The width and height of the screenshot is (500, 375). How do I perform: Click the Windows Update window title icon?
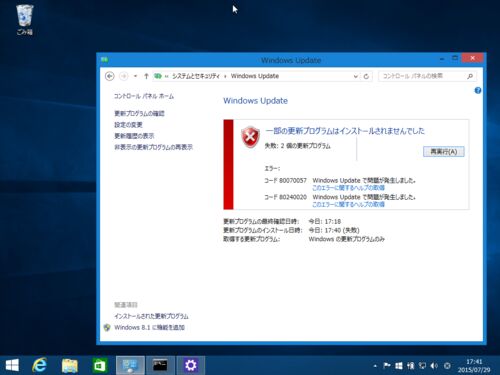click(x=105, y=60)
